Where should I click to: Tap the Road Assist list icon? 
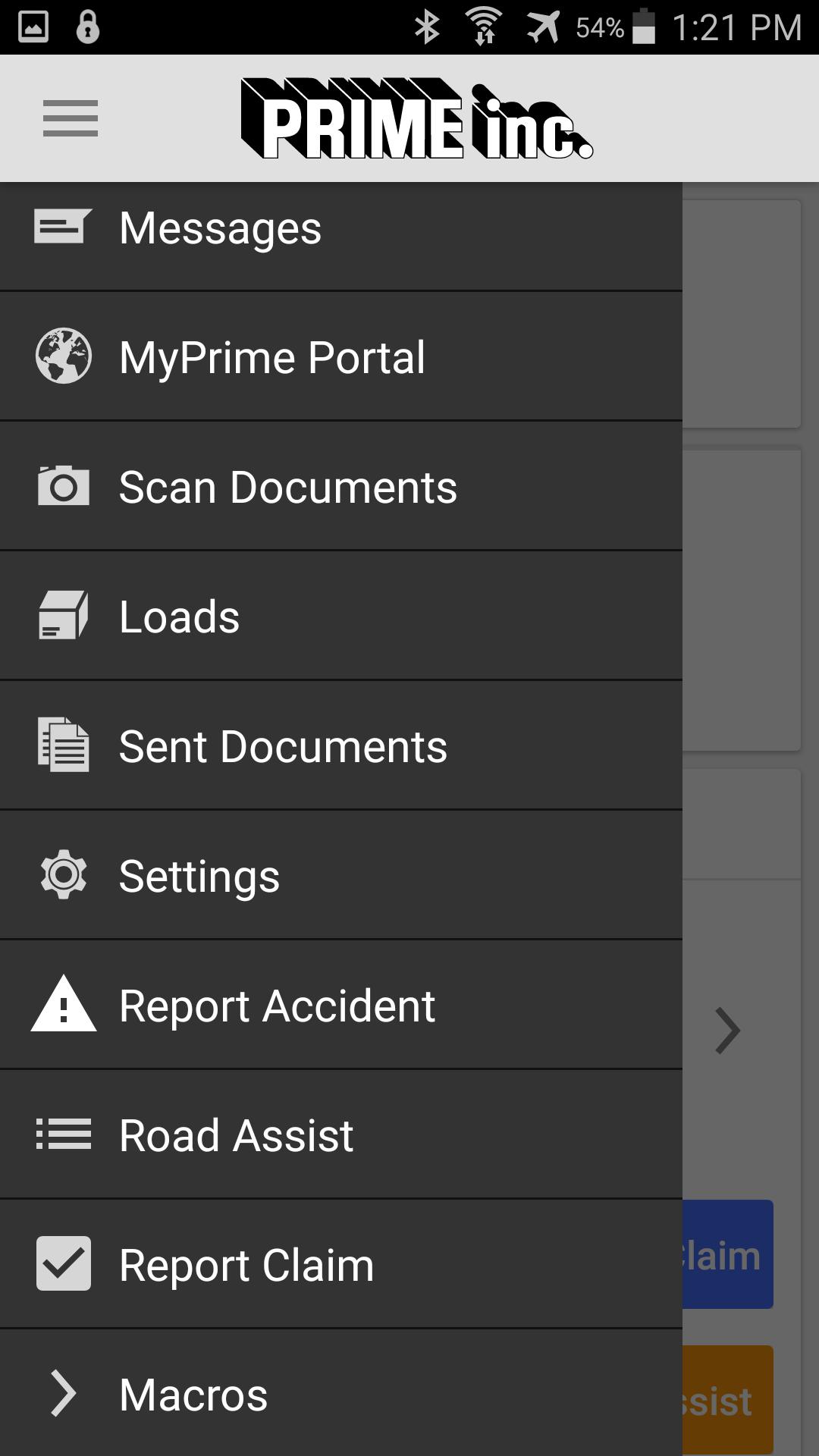click(64, 1134)
